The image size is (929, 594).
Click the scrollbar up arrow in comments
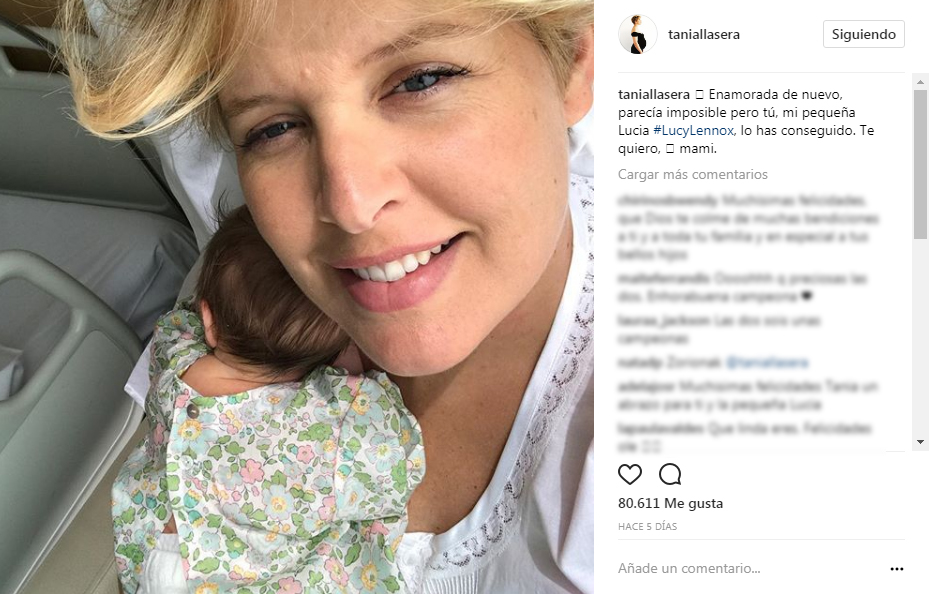(920, 82)
